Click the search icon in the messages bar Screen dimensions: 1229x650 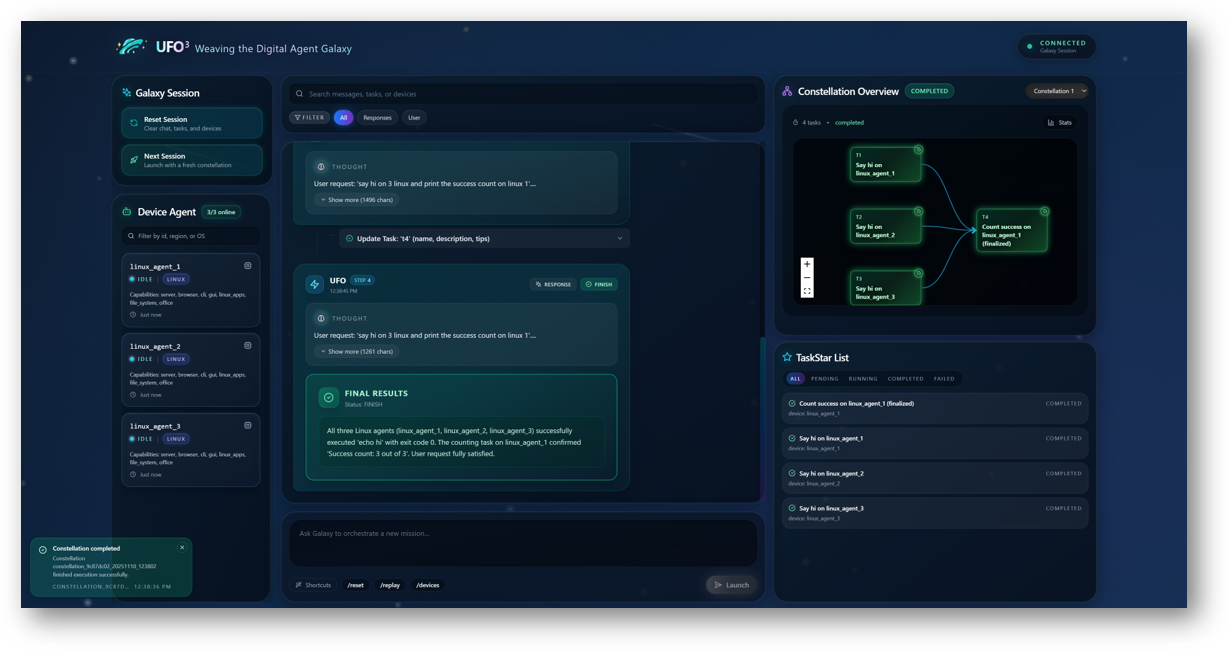tap(298, 92)
